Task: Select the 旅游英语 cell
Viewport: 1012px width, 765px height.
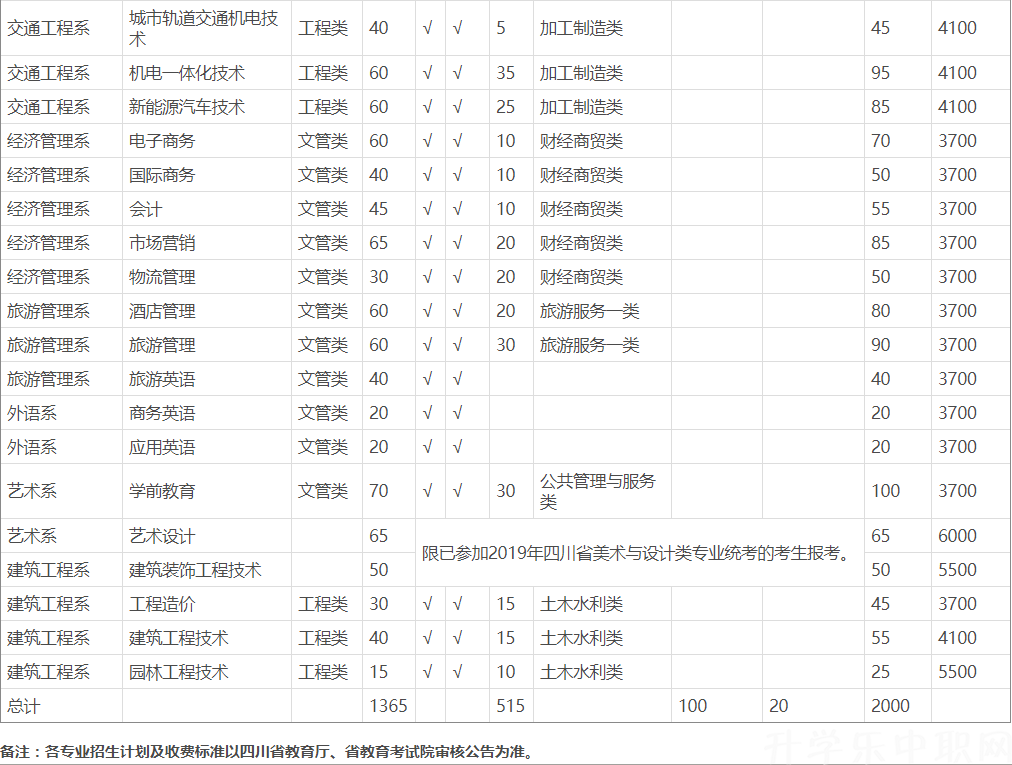Action: click(207, 379)
